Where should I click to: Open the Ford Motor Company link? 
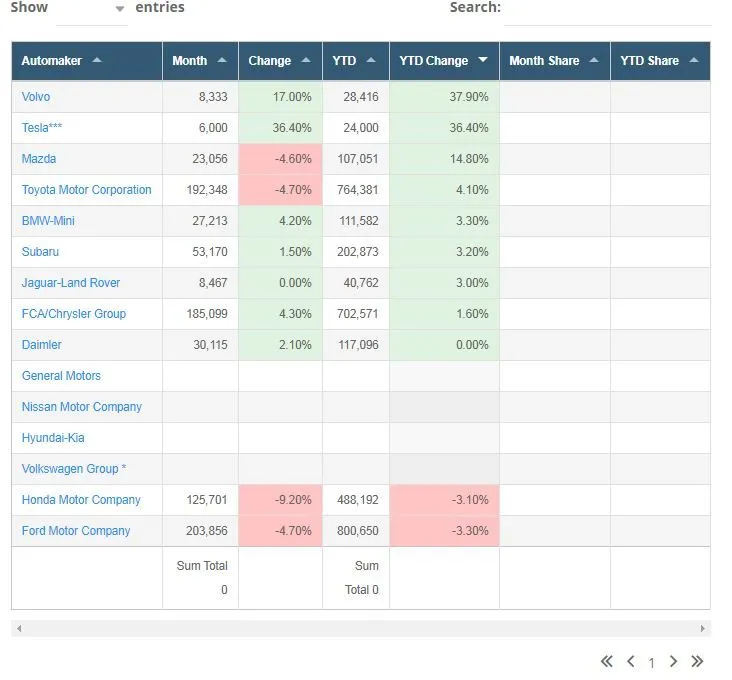click(76, 531)
